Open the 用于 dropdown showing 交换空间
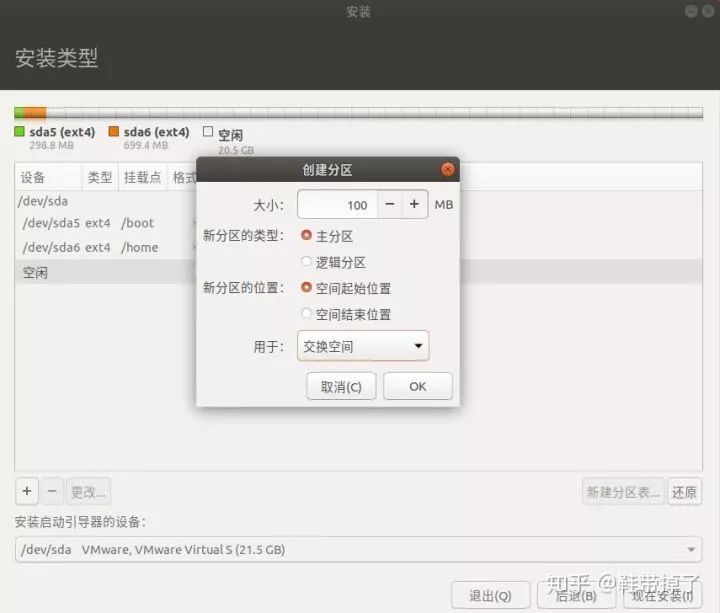Viewport: 720px width, 613px height. [x=363, y=346]
